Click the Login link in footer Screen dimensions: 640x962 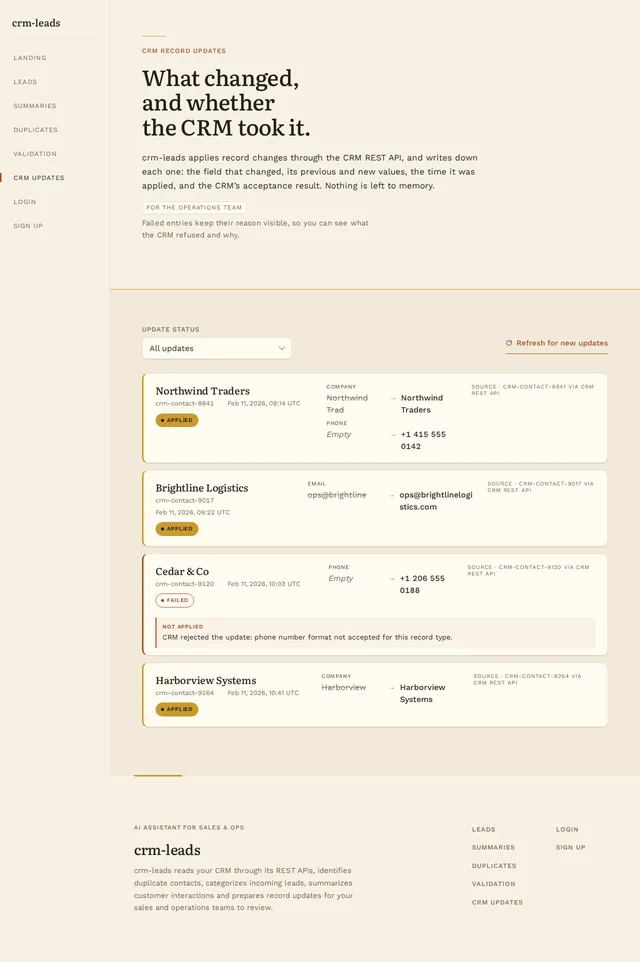(567, 829)
